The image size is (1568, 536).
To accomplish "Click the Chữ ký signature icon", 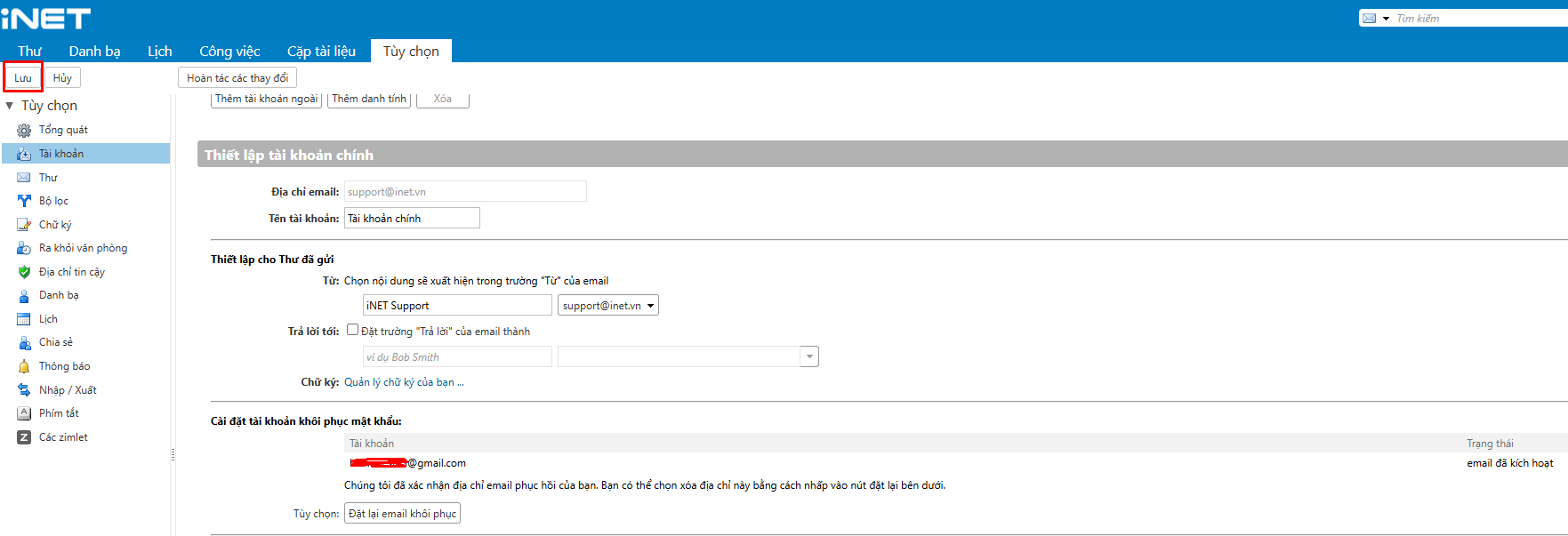I will [x=24, y=225].
